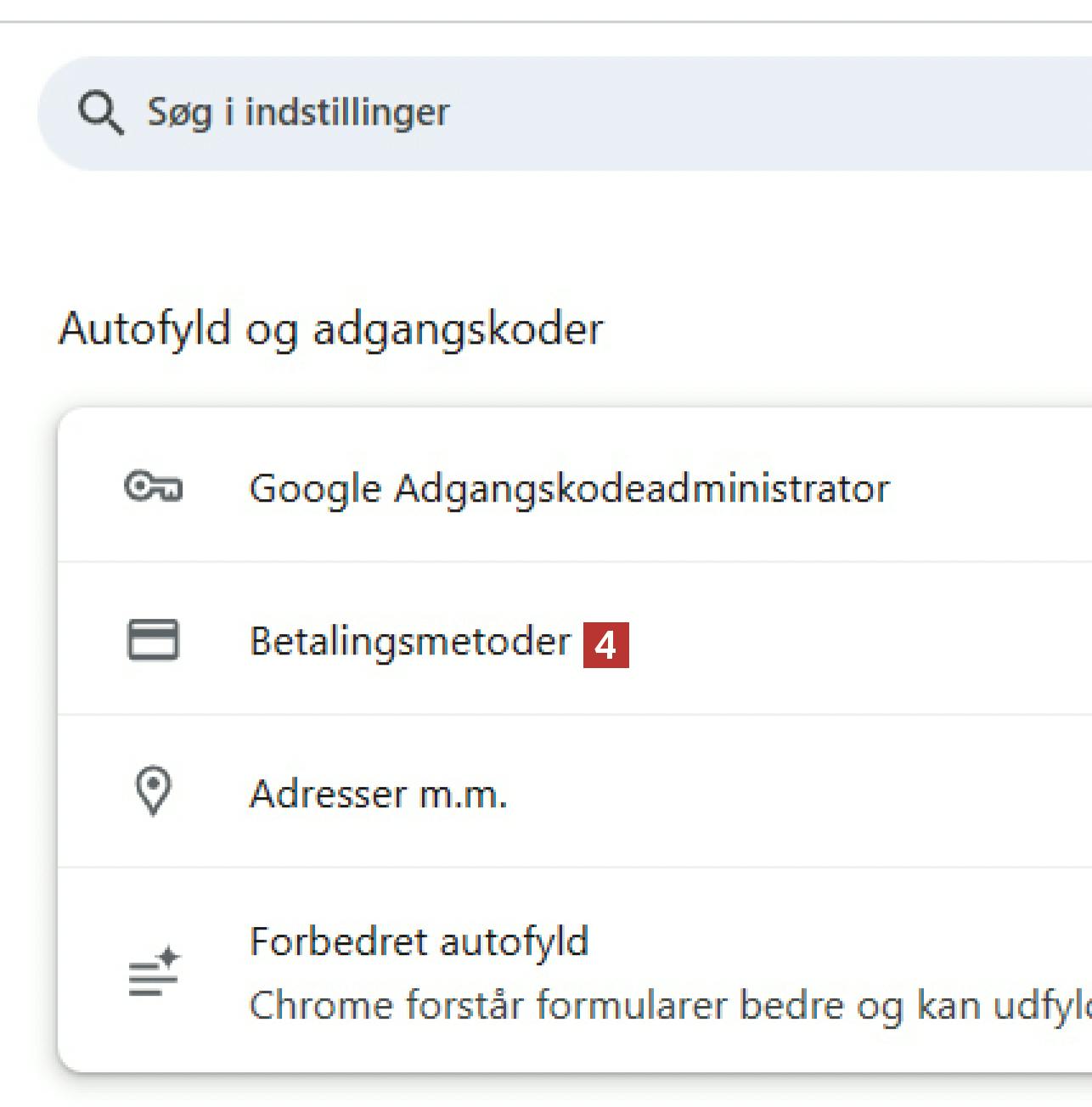
Task: Click the "Autofyld og adgangskoder" heading
Action: click(330, 329)
